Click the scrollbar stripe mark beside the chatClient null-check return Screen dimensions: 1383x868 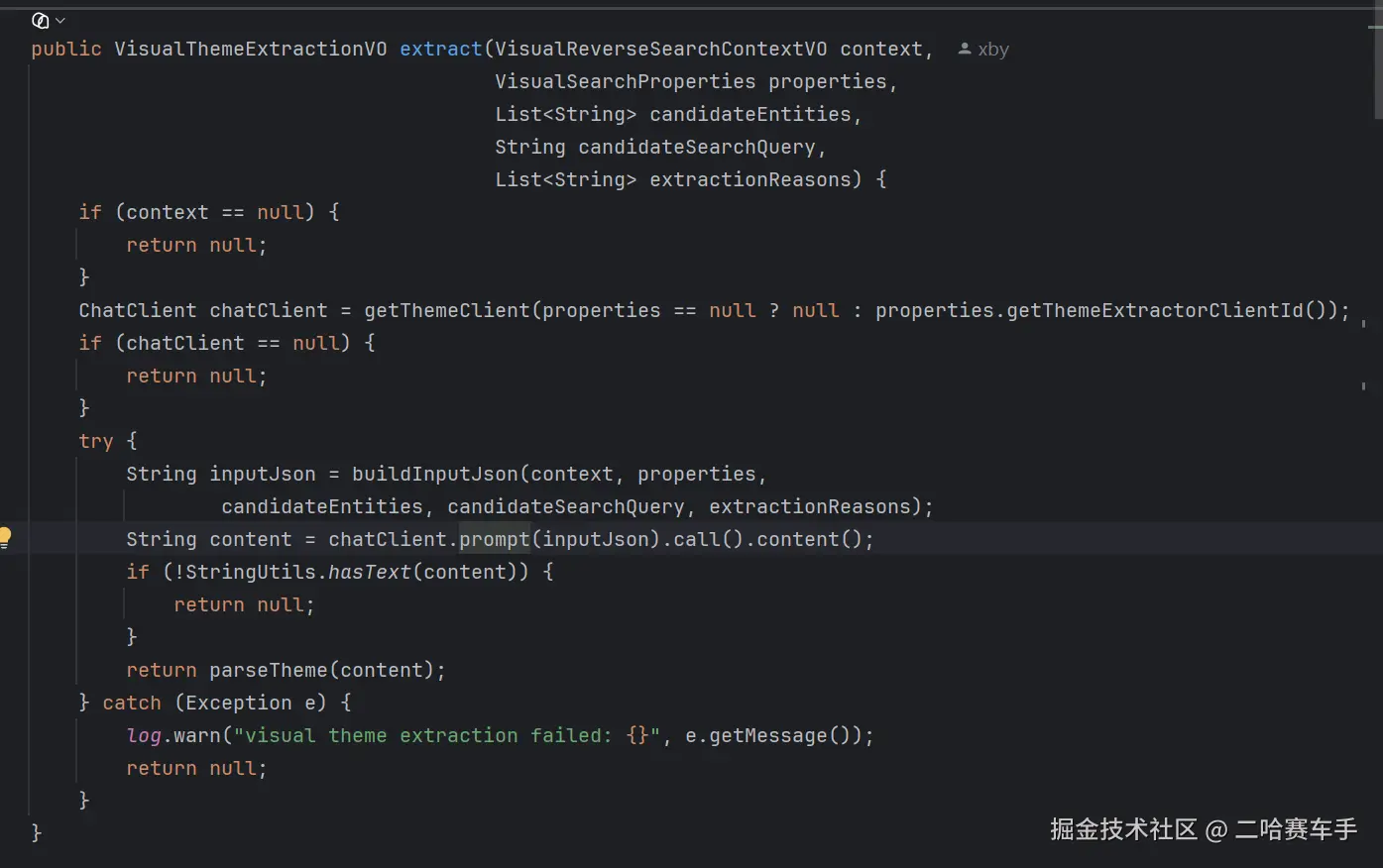click(1364, 385)
